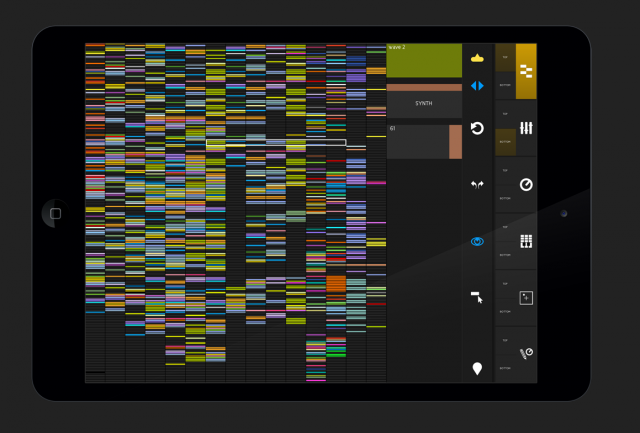Tap the white location pin marker icon

pos(477,369)
